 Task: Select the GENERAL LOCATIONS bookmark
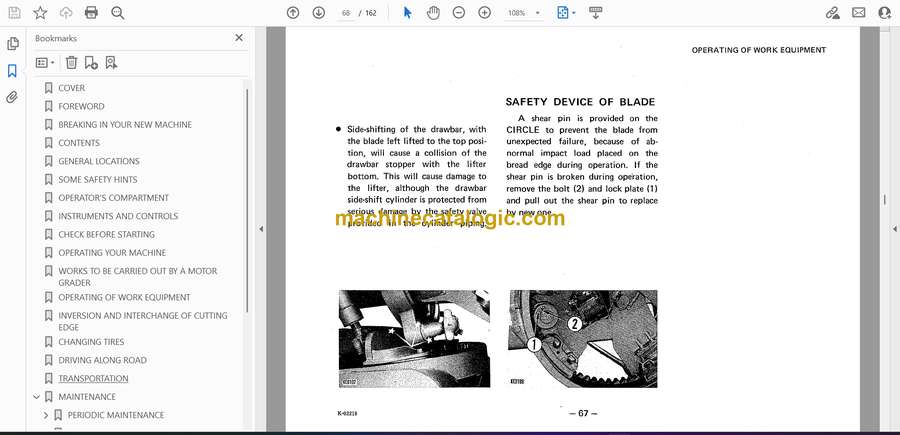click(99, 161)
